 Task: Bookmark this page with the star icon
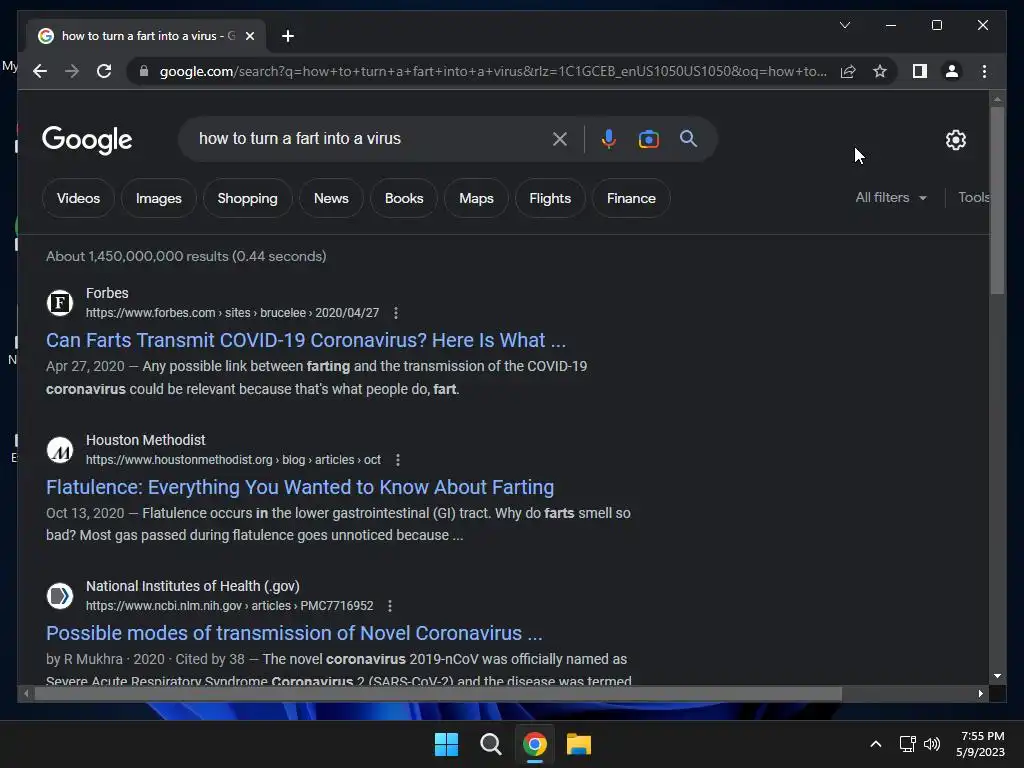coord(880,71)
